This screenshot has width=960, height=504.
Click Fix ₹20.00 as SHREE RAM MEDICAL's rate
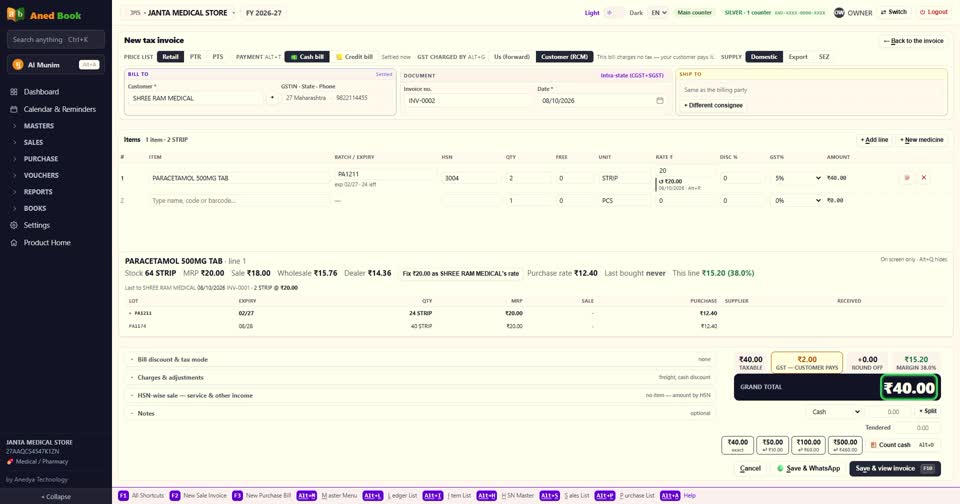tap(460, 274)
